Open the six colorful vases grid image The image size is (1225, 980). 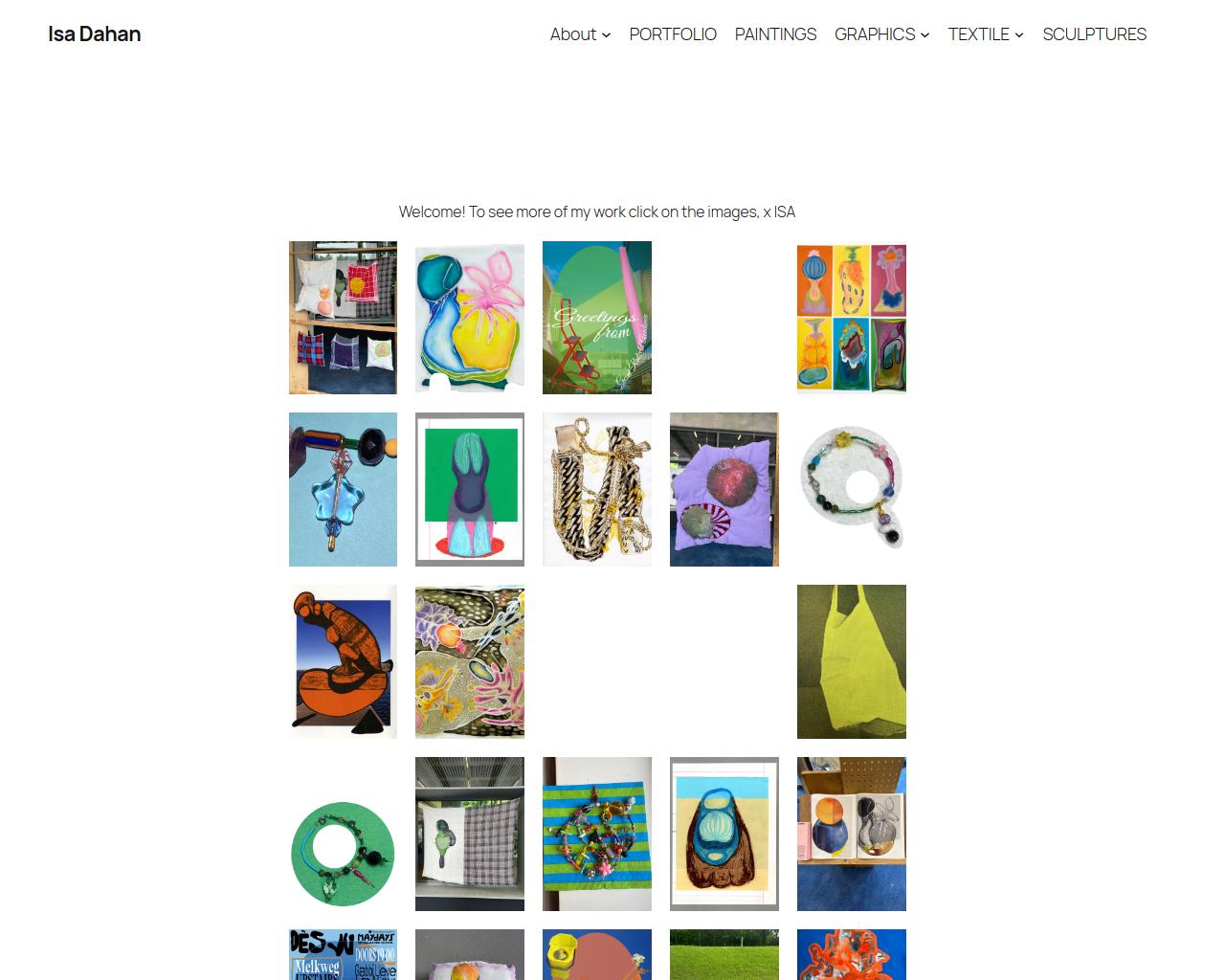(852, 319)
